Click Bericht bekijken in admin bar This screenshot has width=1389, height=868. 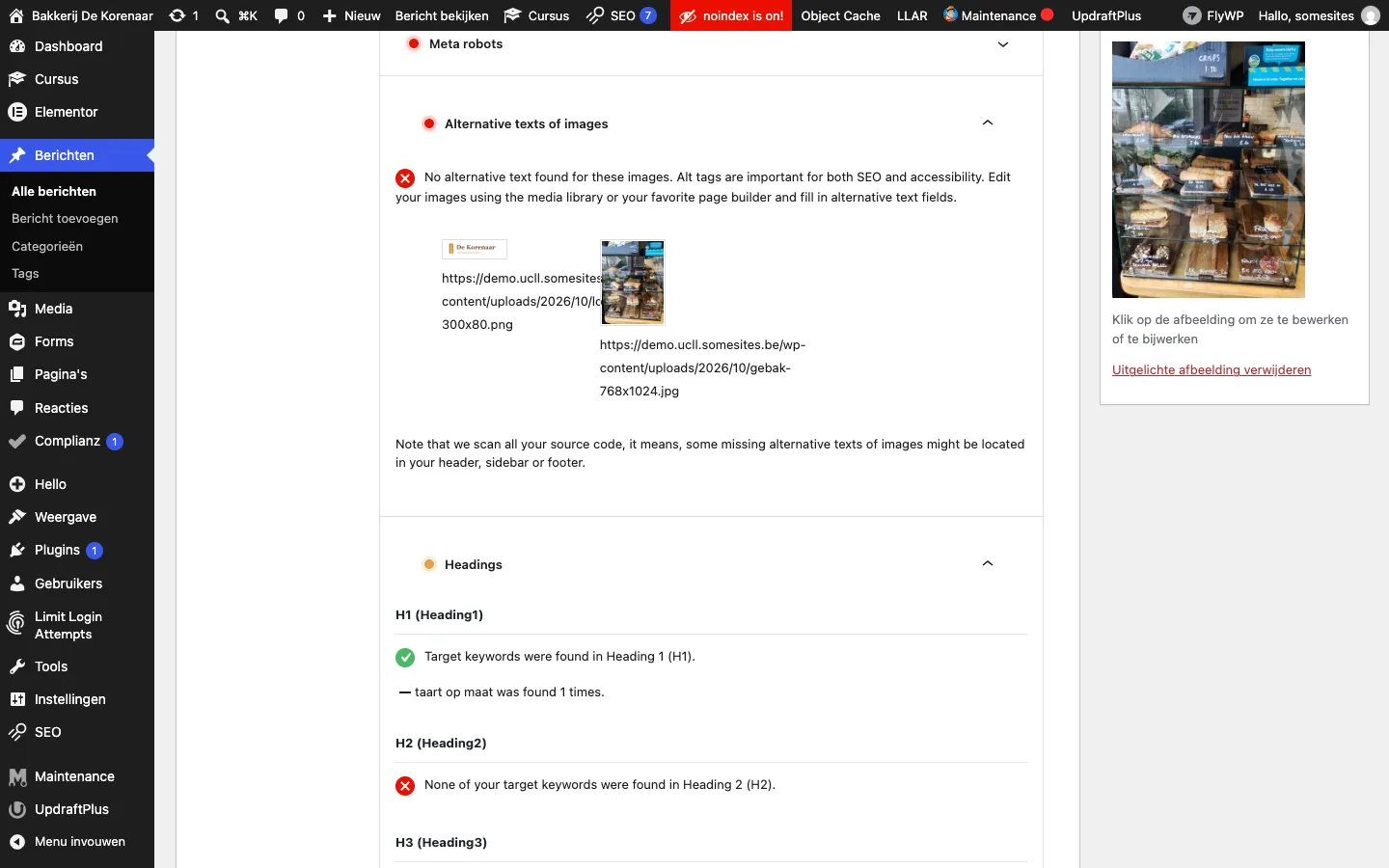442,15
